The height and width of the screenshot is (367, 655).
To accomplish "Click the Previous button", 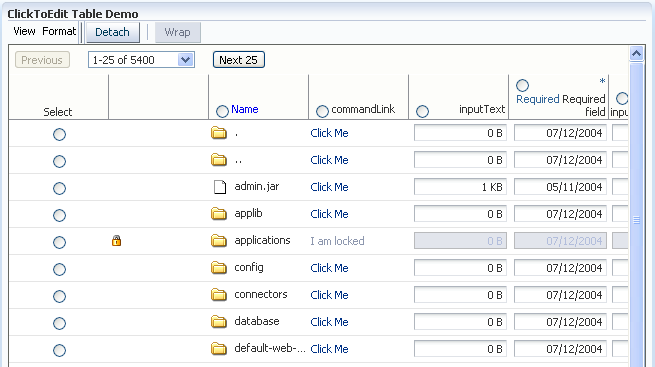I will pos(42,60).
